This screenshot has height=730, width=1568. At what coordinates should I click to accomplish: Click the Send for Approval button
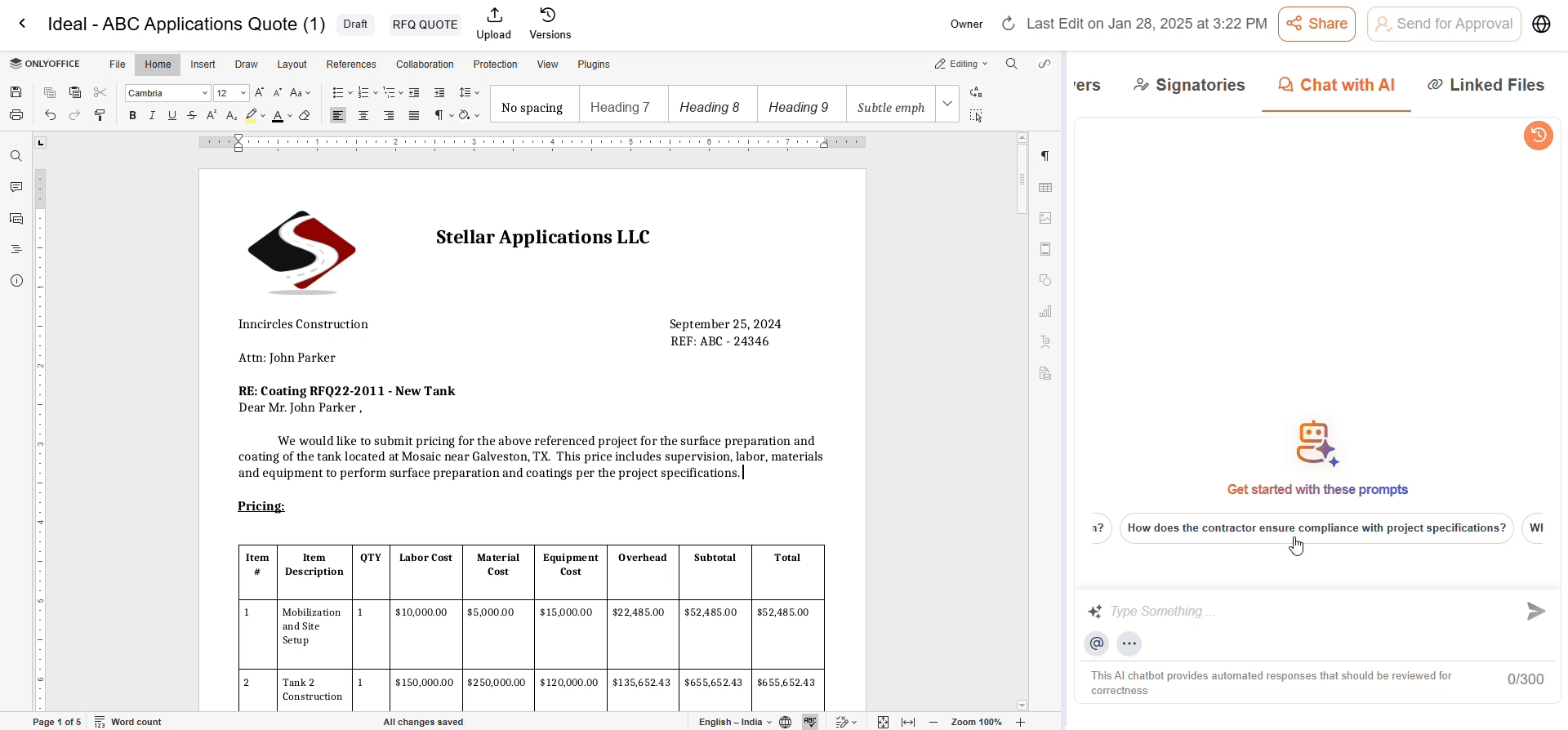tap(1445, 24)
